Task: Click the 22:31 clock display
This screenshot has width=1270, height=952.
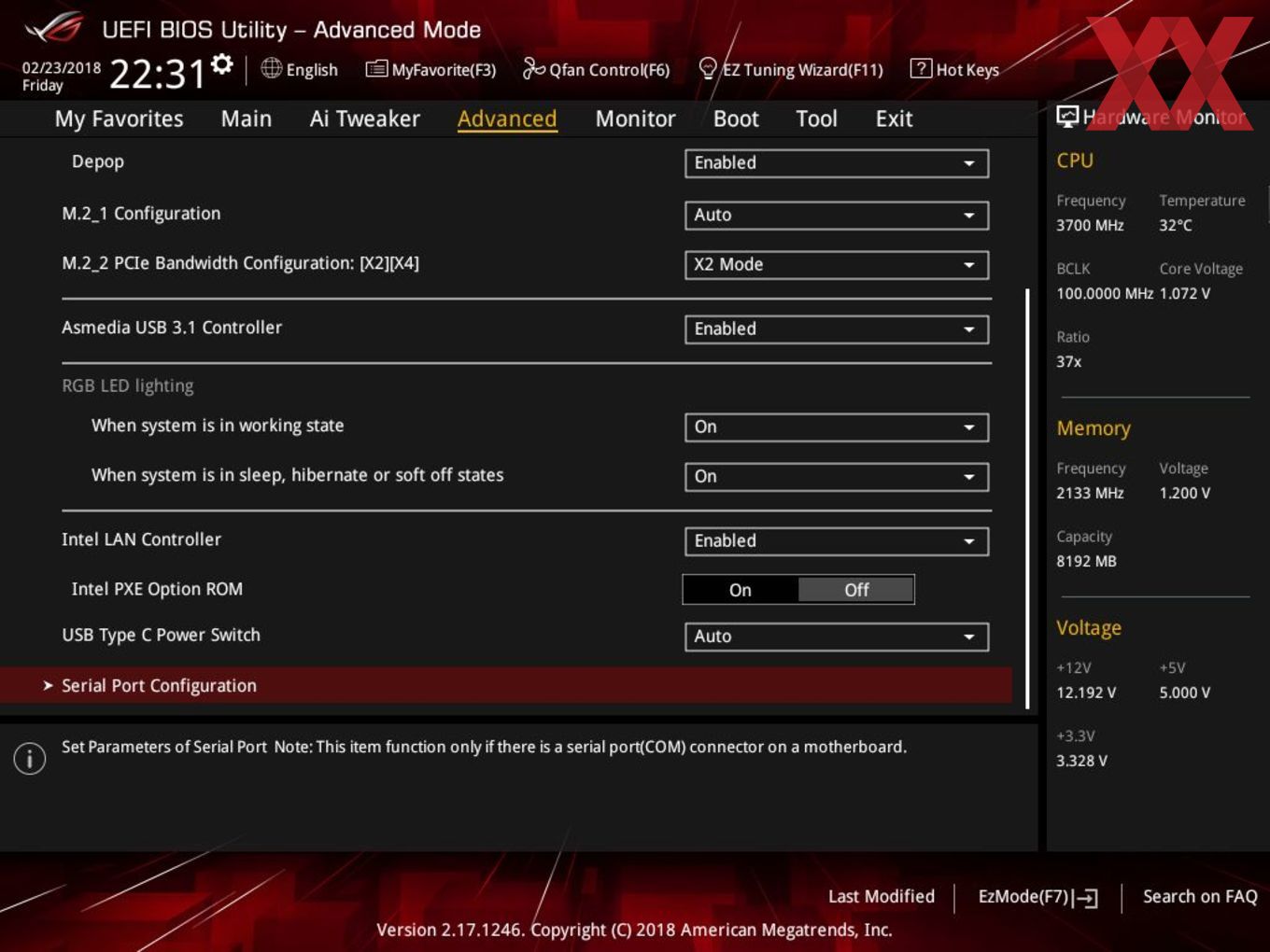Action: point(157,74)
